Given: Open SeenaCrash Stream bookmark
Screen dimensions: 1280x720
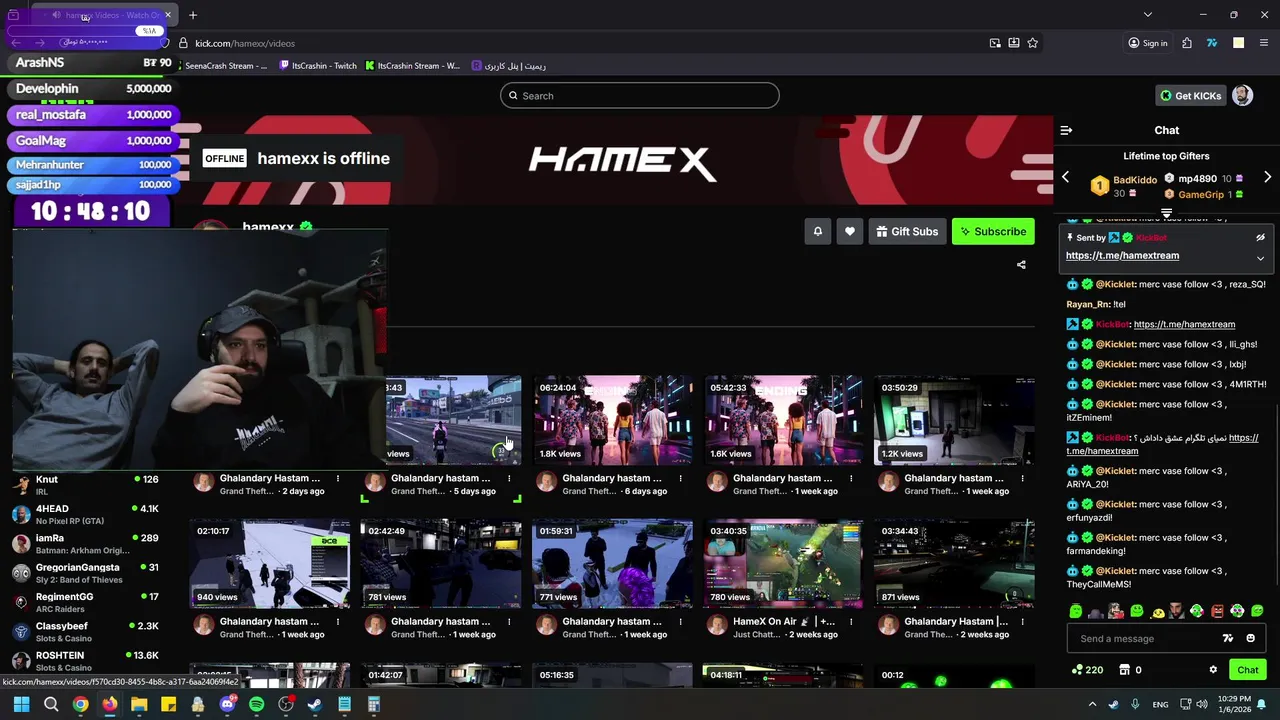Looking at the screenshot, I should [226, 66].
